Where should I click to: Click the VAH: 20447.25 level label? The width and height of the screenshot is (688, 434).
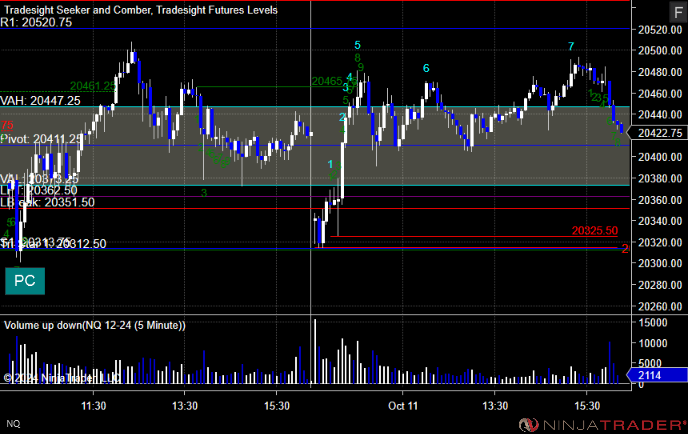(x=40, y=101)
